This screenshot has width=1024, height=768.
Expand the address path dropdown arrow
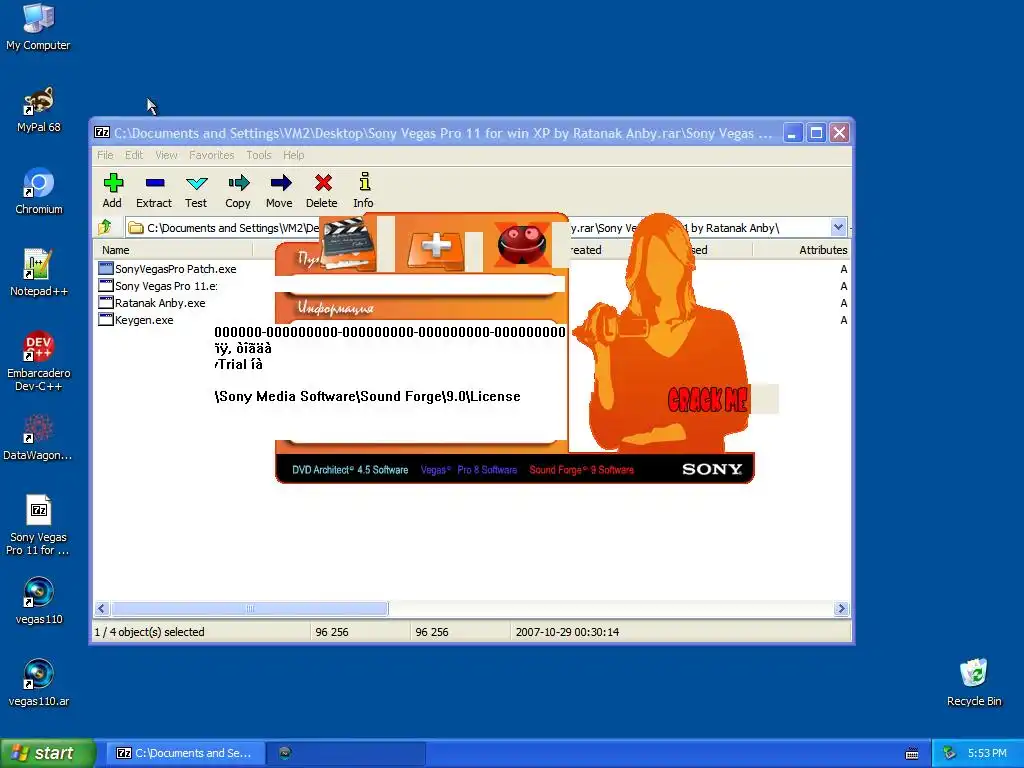tap(838, 227)
